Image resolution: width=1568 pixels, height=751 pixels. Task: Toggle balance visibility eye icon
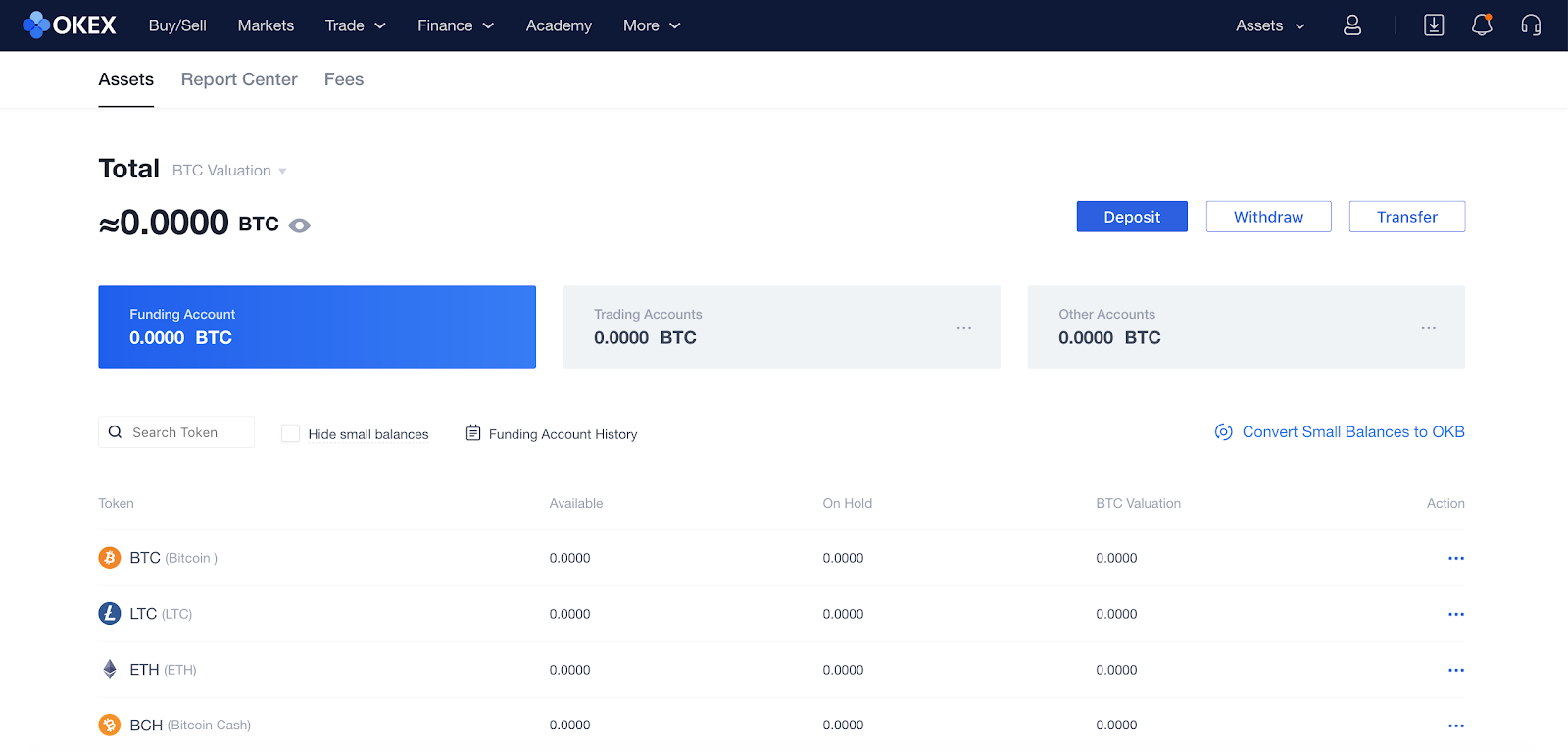(300, 225)
